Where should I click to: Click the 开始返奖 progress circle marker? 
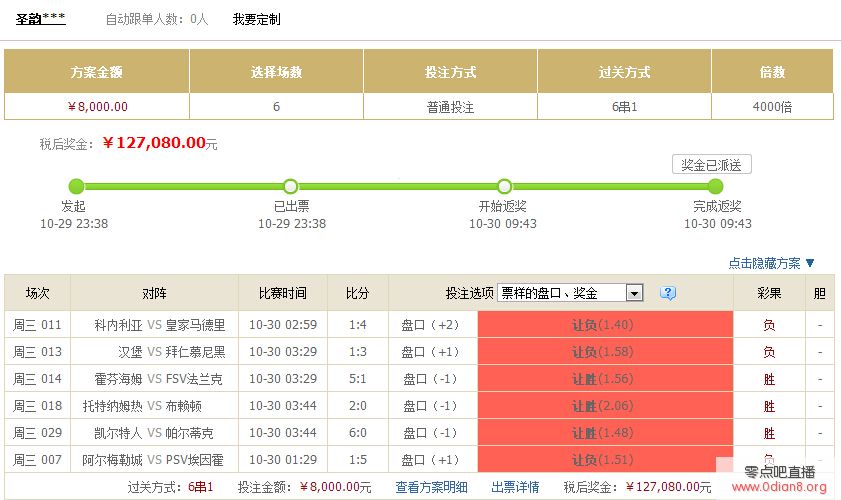pos(504,186)
